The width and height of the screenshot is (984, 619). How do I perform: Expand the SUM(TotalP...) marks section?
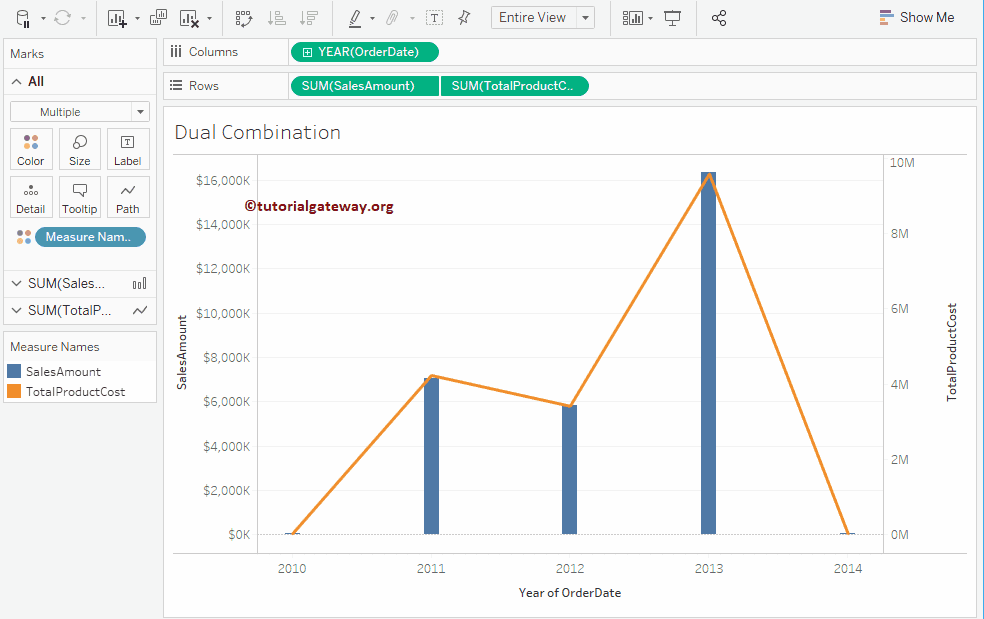click(x=17, y=310)
